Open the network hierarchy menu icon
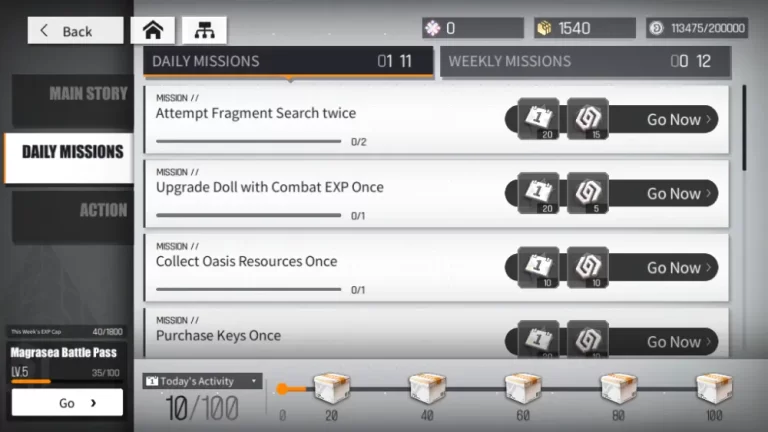This screenshot has height=432, width=768. click(x=204, y=30)
